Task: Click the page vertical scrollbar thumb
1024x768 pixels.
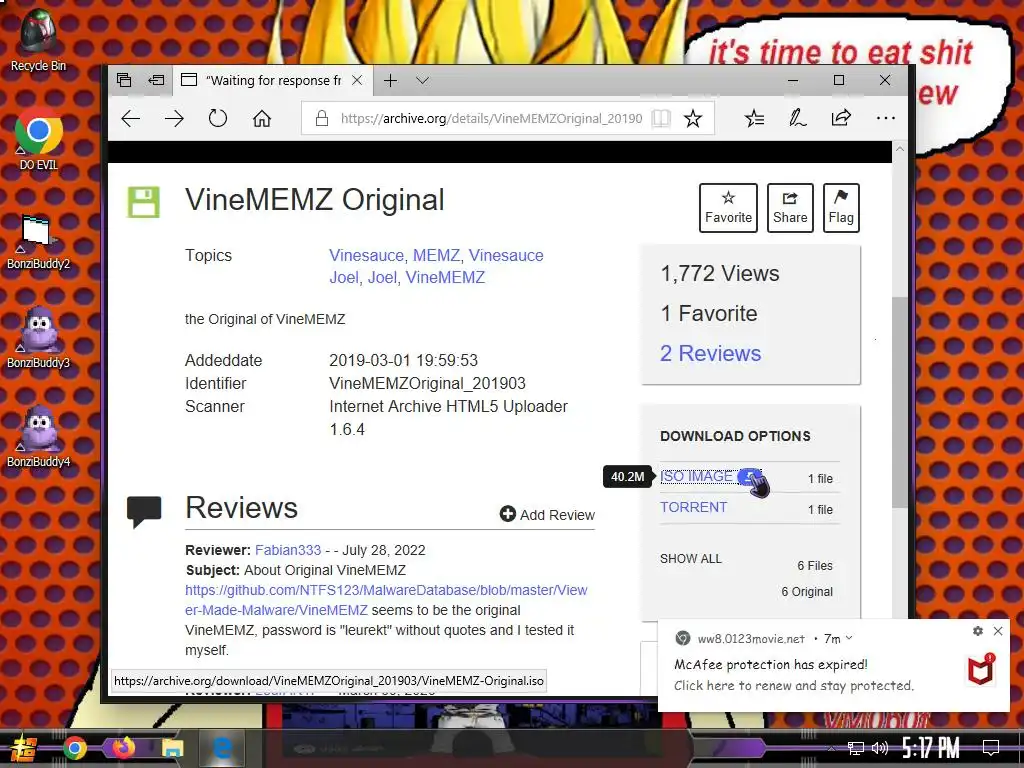Action: pos(900,402)
